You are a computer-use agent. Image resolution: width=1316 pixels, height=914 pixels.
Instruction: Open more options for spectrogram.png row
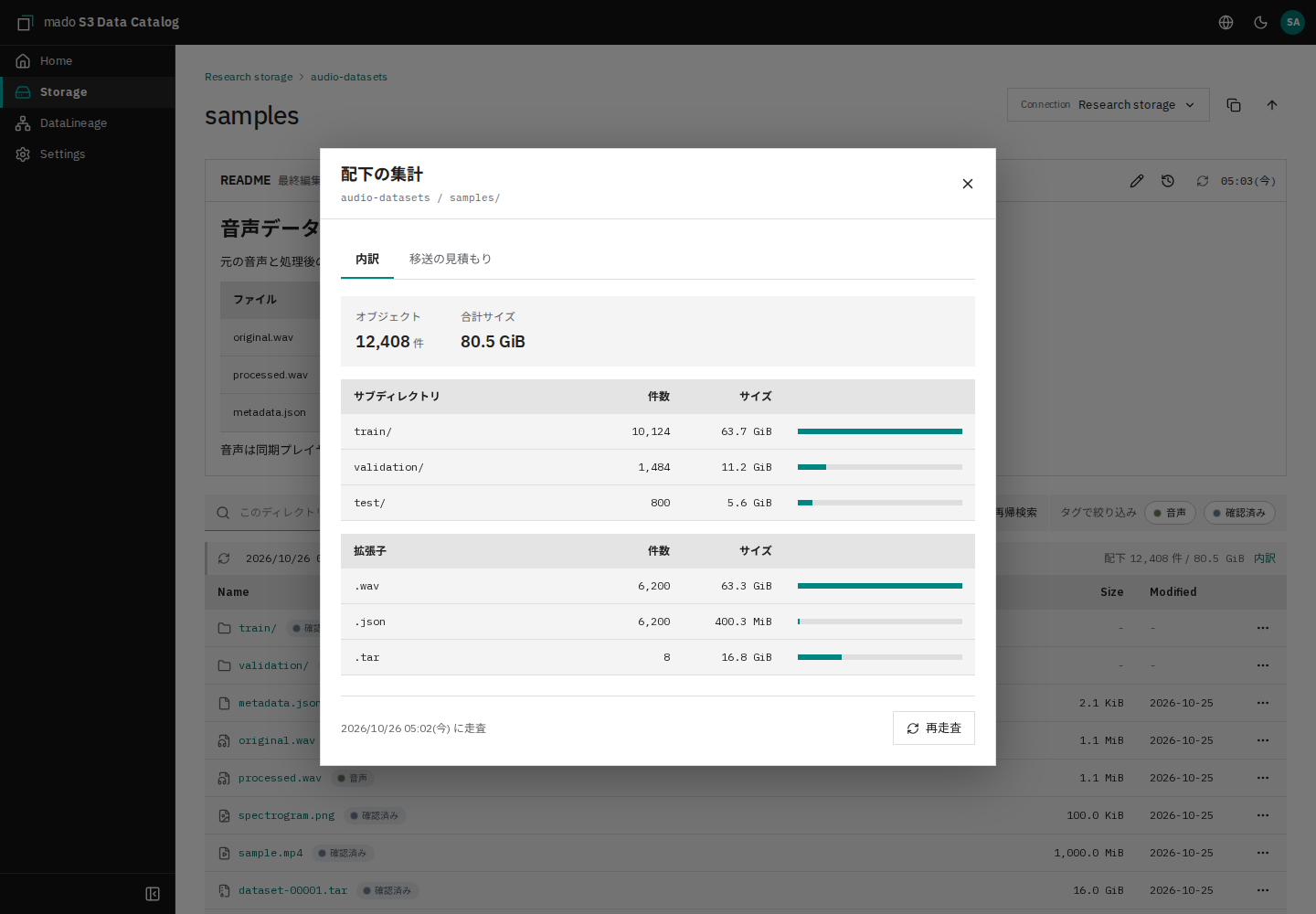[x=1263, y=815]
